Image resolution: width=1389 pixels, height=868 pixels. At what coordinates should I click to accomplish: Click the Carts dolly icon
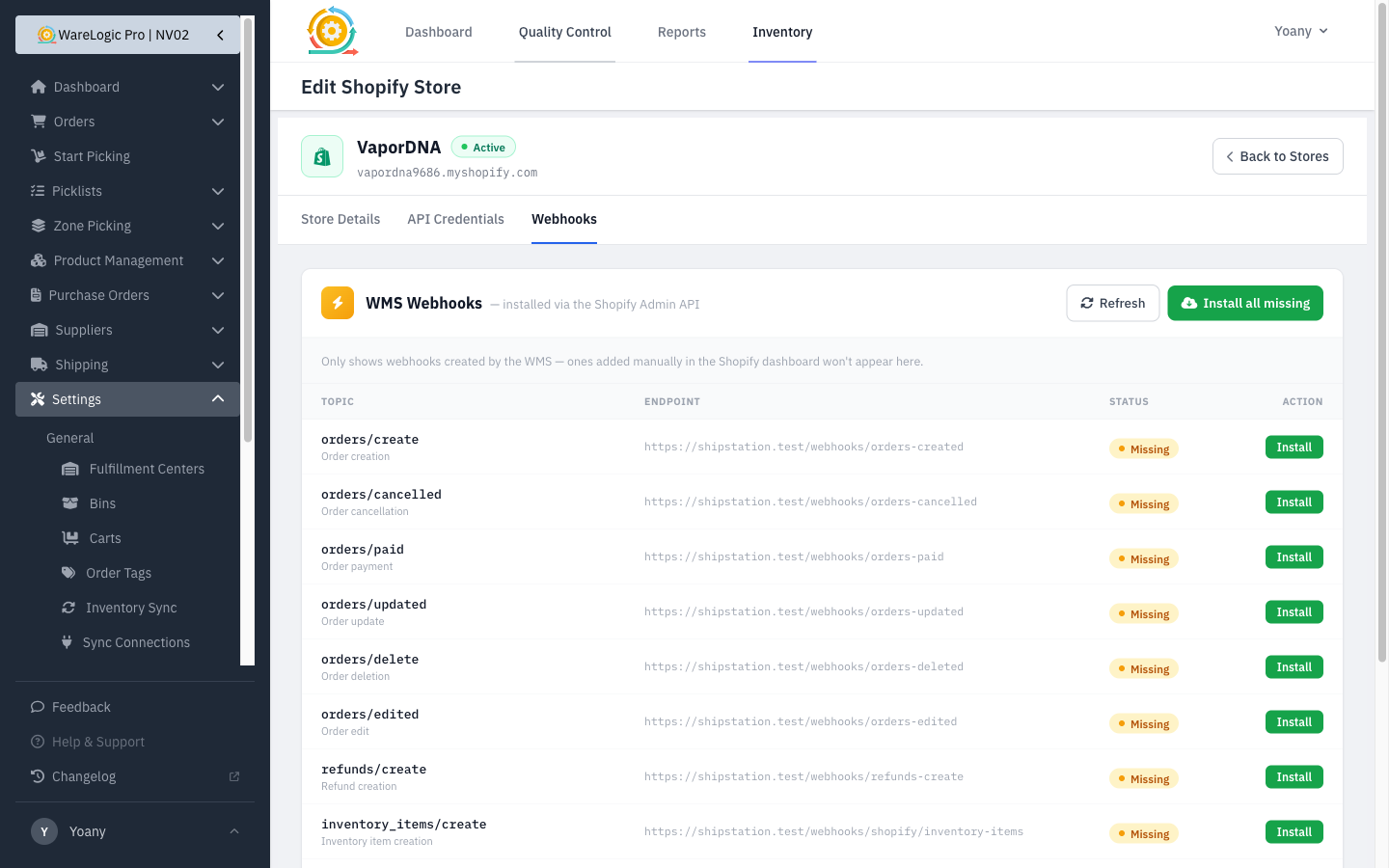coord(70,538)
